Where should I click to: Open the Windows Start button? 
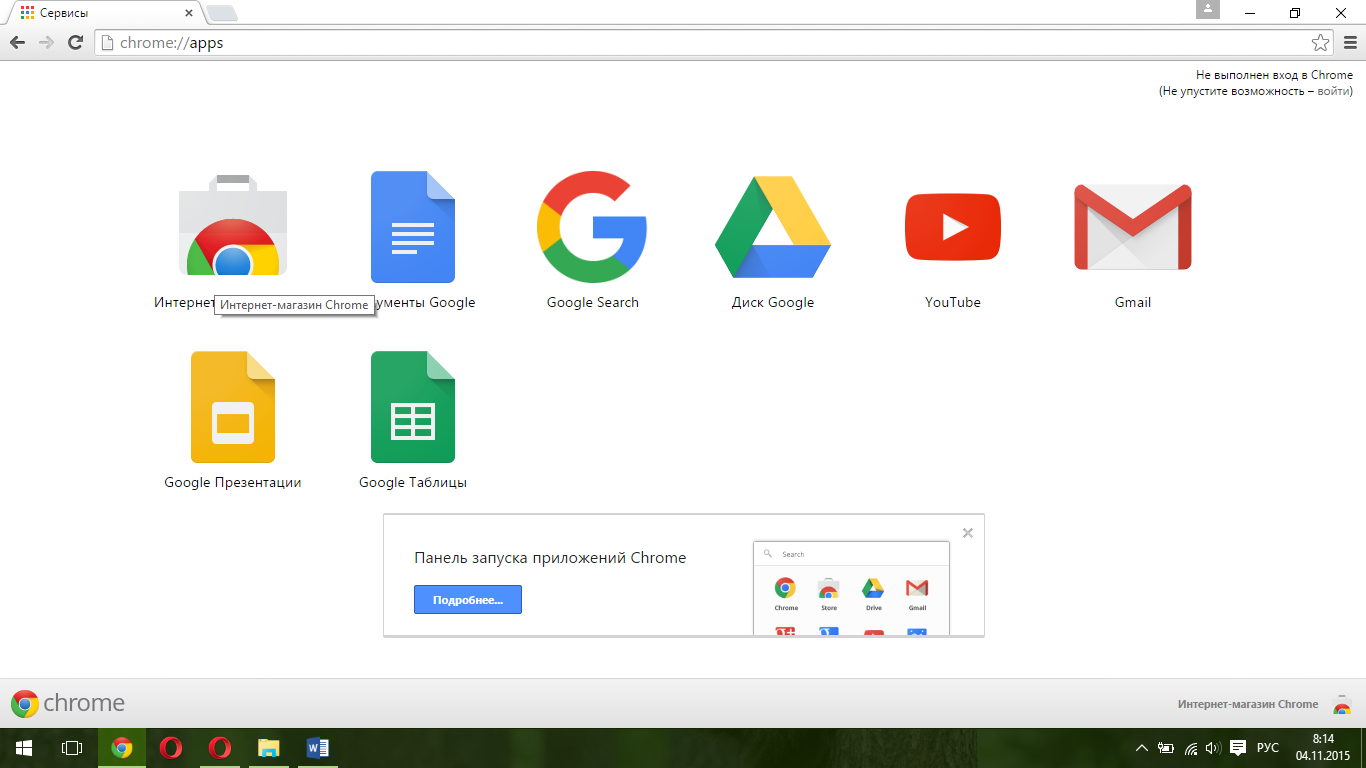pos(23,747)
